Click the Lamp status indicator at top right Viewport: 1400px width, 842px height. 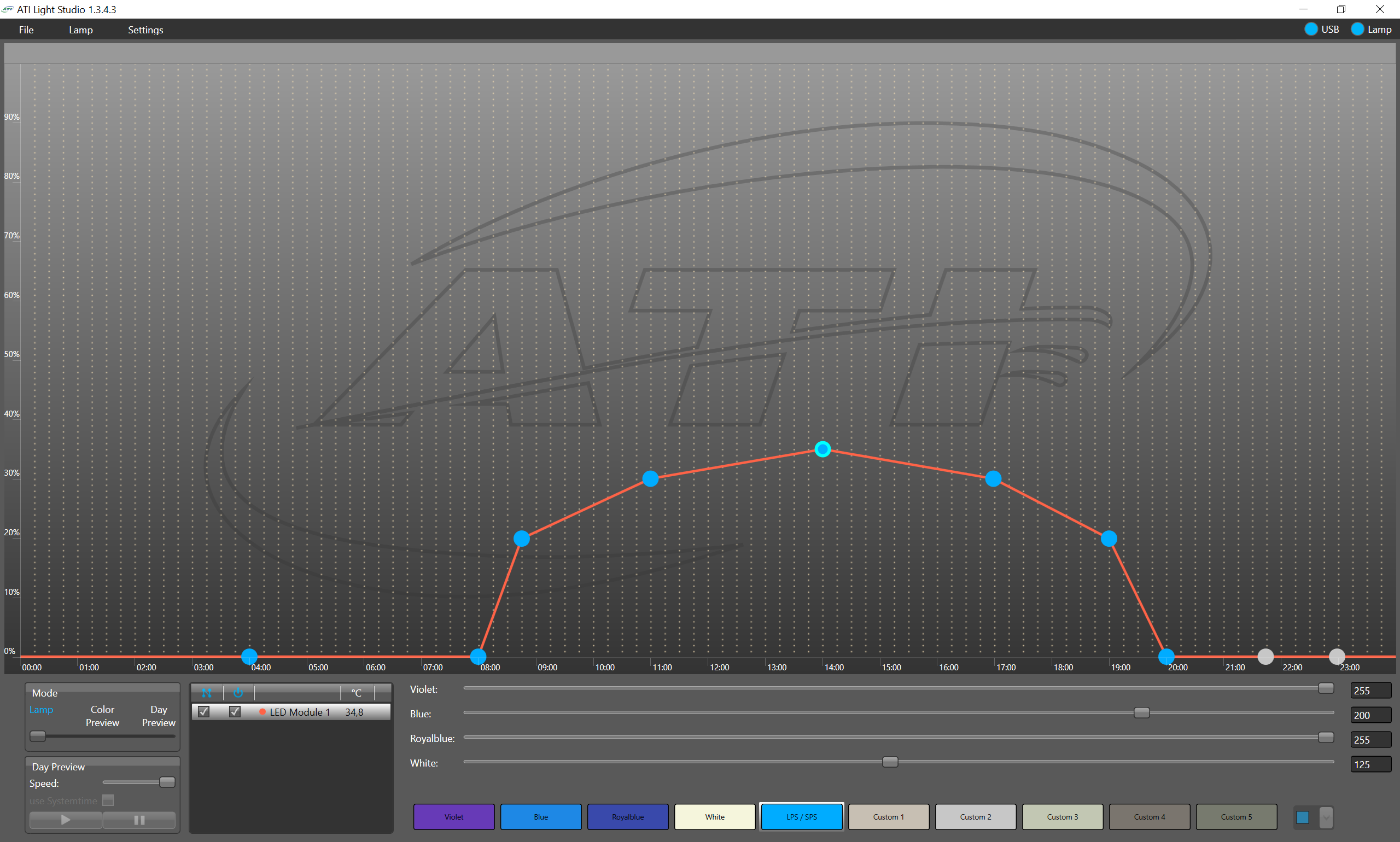click(1357, 29)
